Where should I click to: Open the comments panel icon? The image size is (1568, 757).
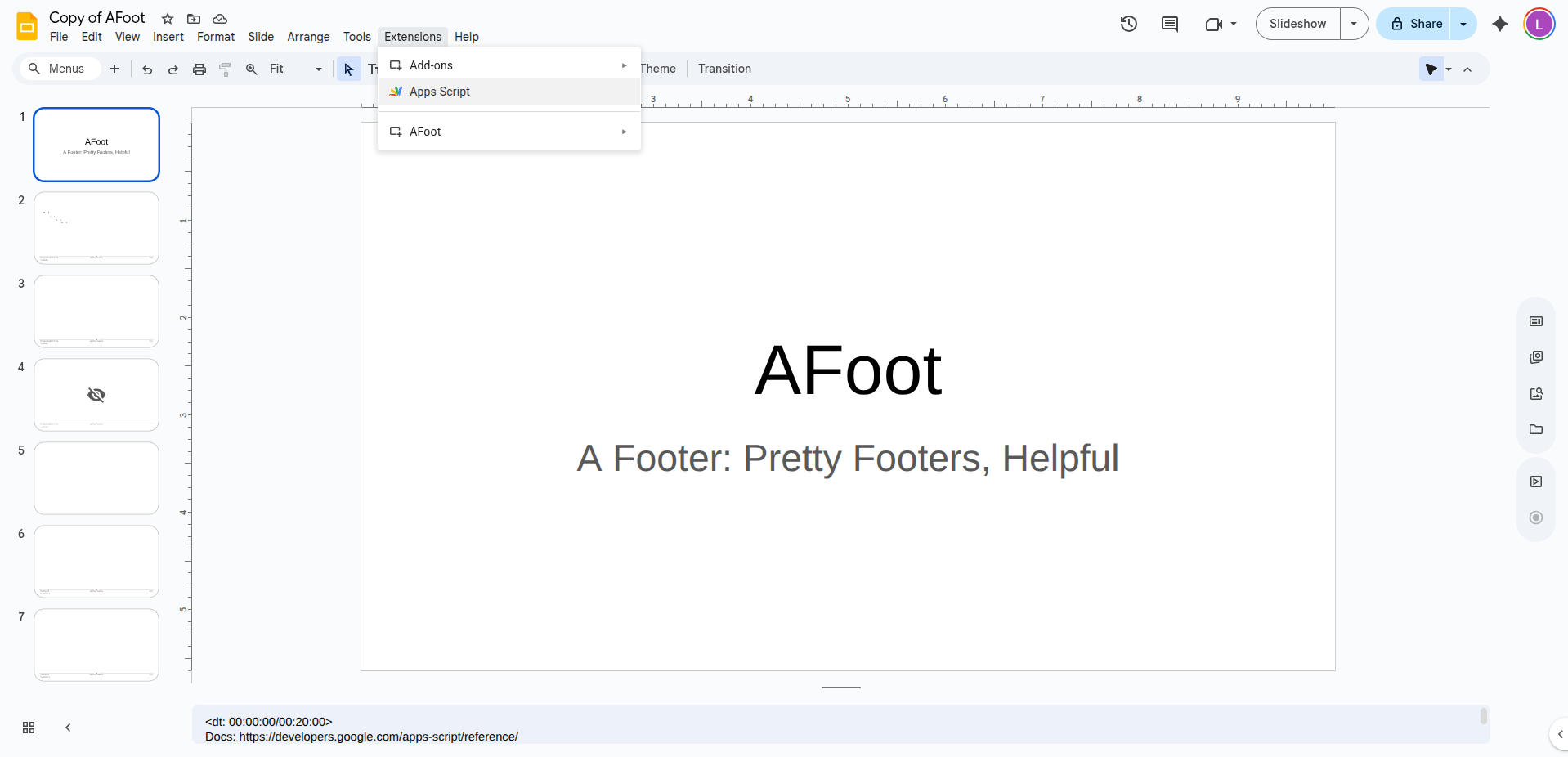(1169, 24)
